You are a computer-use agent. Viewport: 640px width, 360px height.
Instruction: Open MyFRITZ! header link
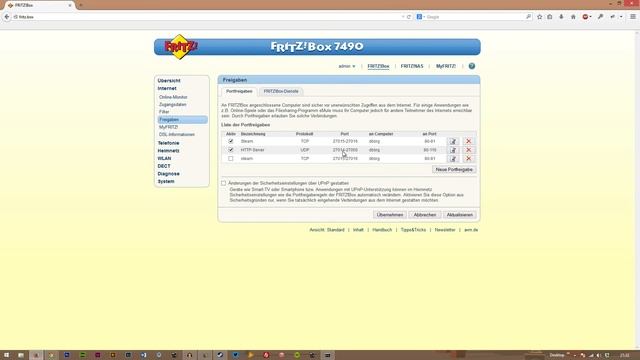tap(446, 66)
